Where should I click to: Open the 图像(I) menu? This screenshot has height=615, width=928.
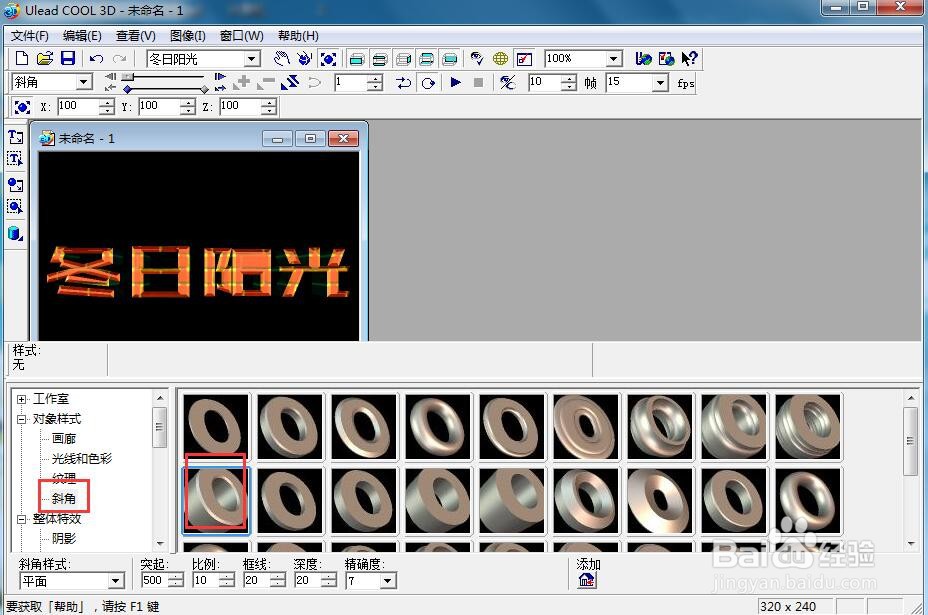(188, 36)
